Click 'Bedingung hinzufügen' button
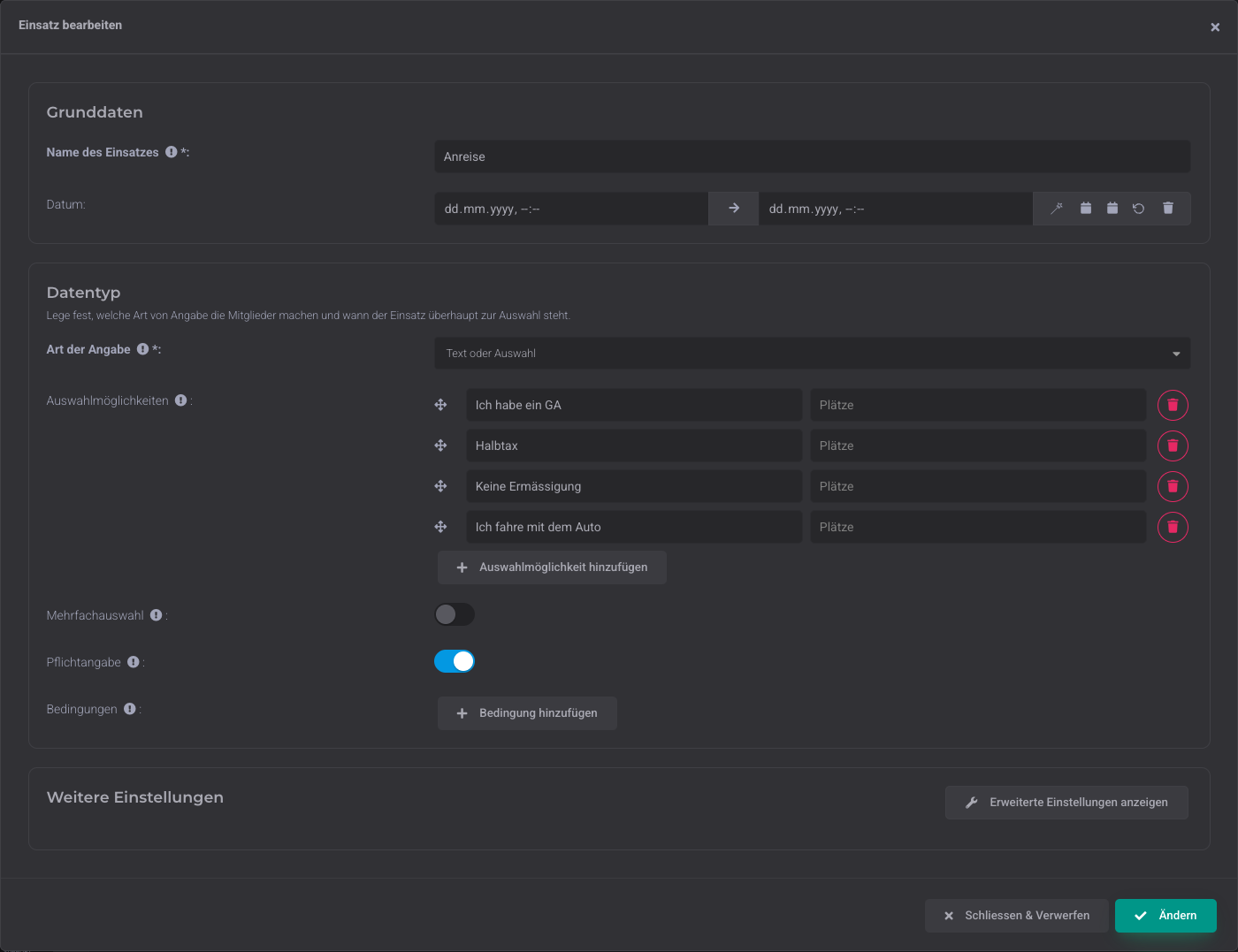 [x=527, y=713]
